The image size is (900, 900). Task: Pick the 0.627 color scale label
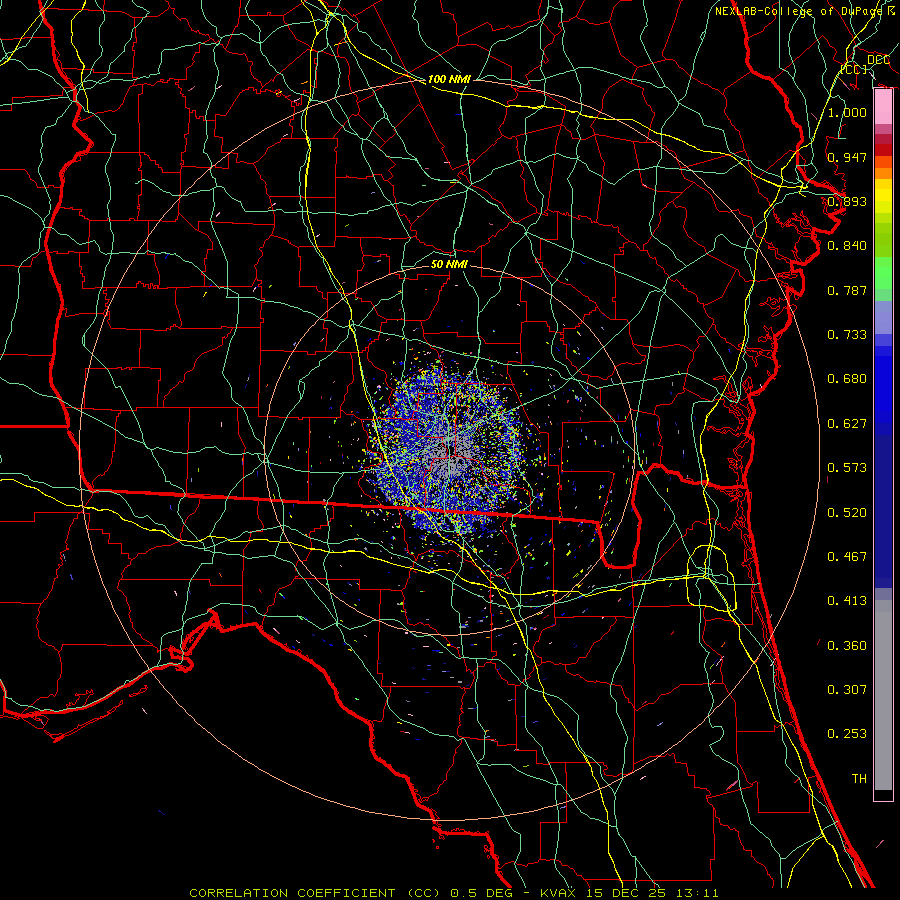tap(847, 424)
